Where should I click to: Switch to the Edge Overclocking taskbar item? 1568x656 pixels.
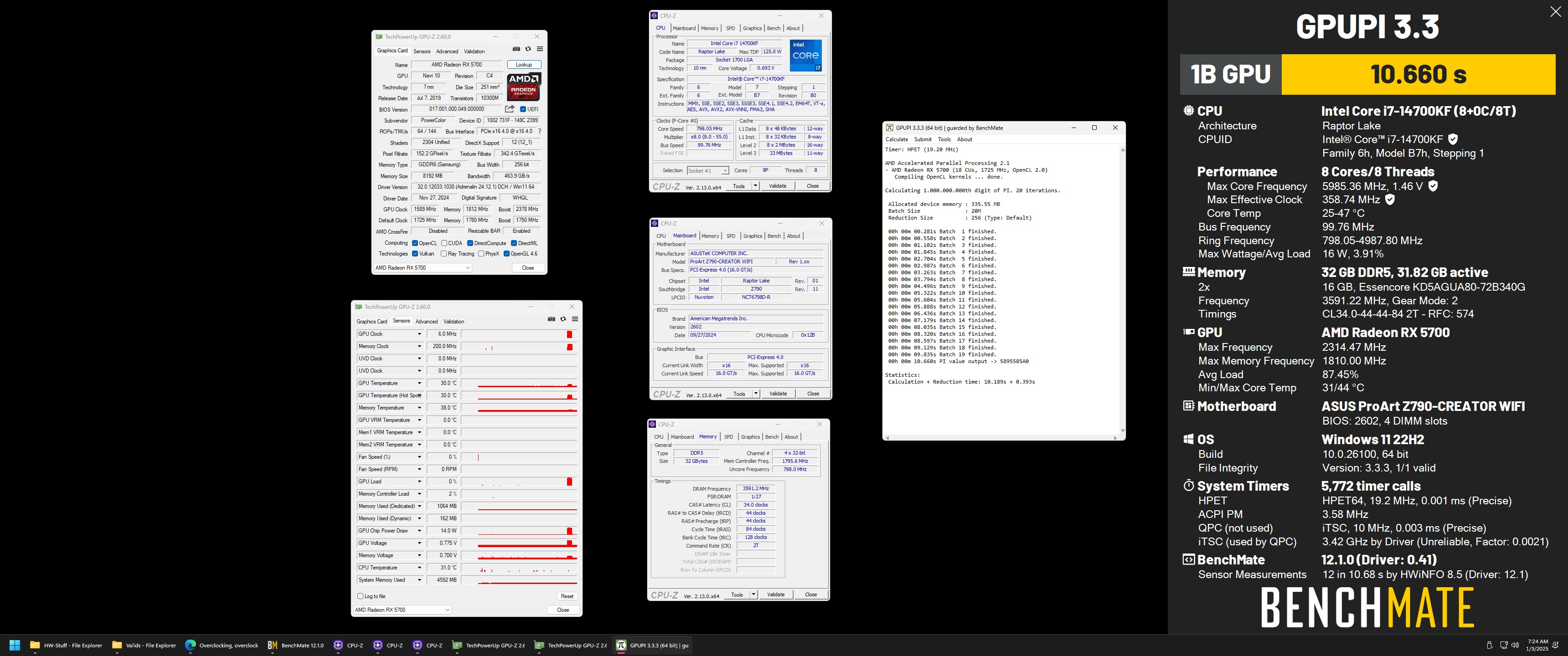click(222, 645)
